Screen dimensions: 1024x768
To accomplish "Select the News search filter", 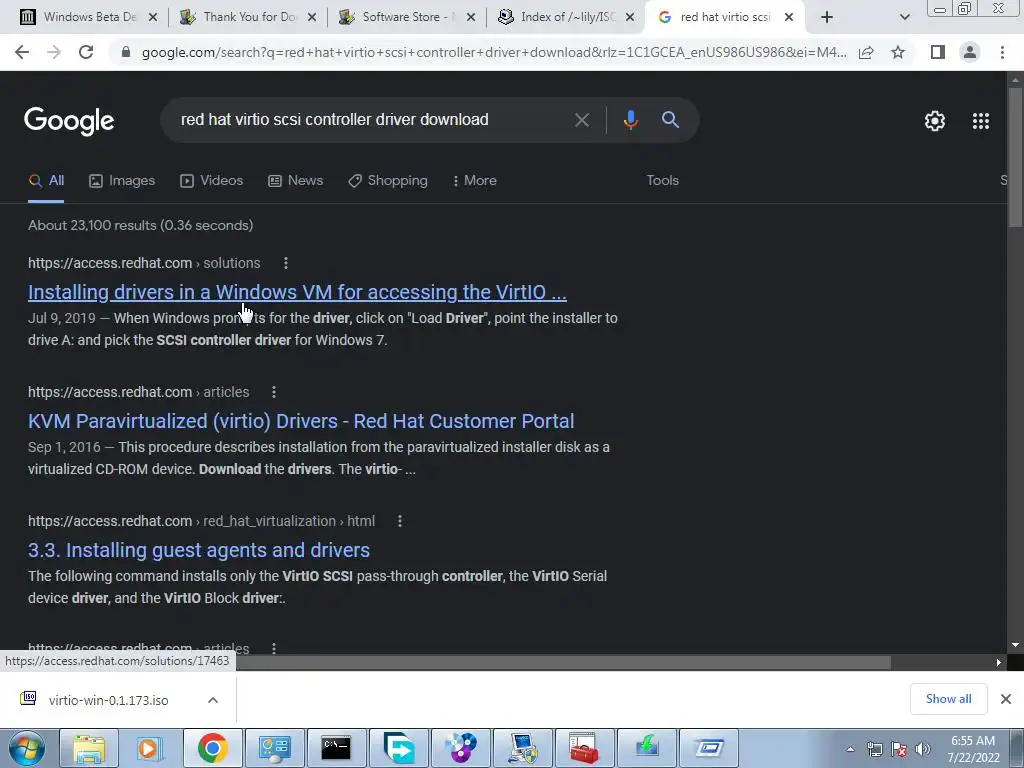I will [x=296, y=181].
